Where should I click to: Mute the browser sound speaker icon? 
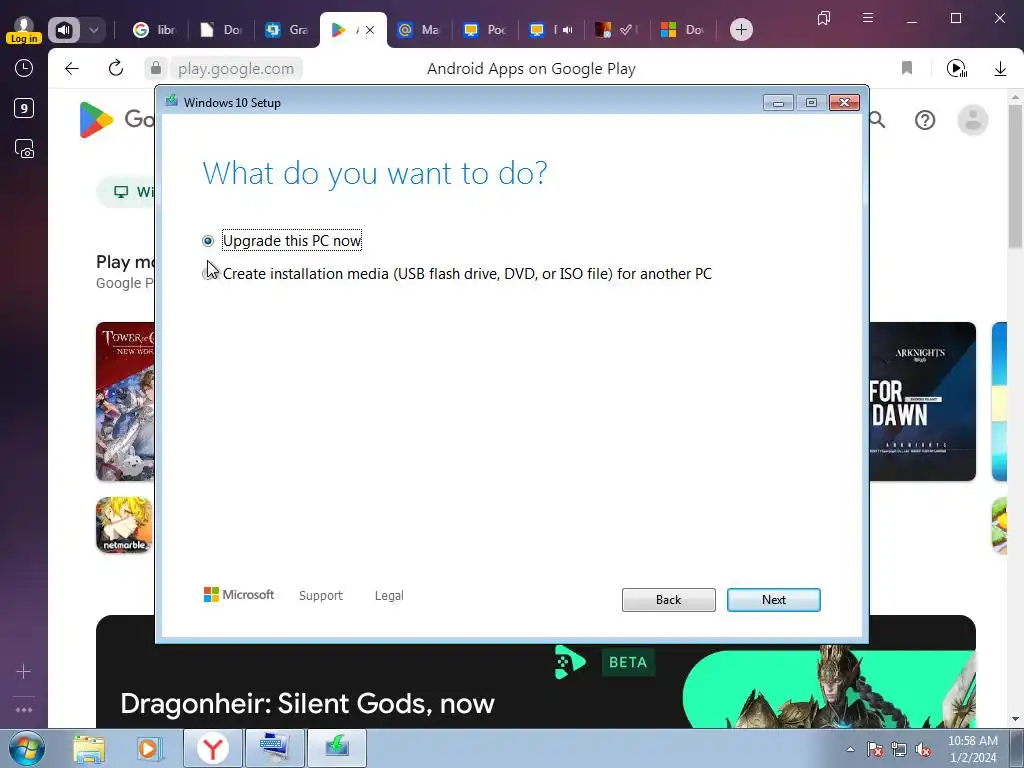click(64, 30)
